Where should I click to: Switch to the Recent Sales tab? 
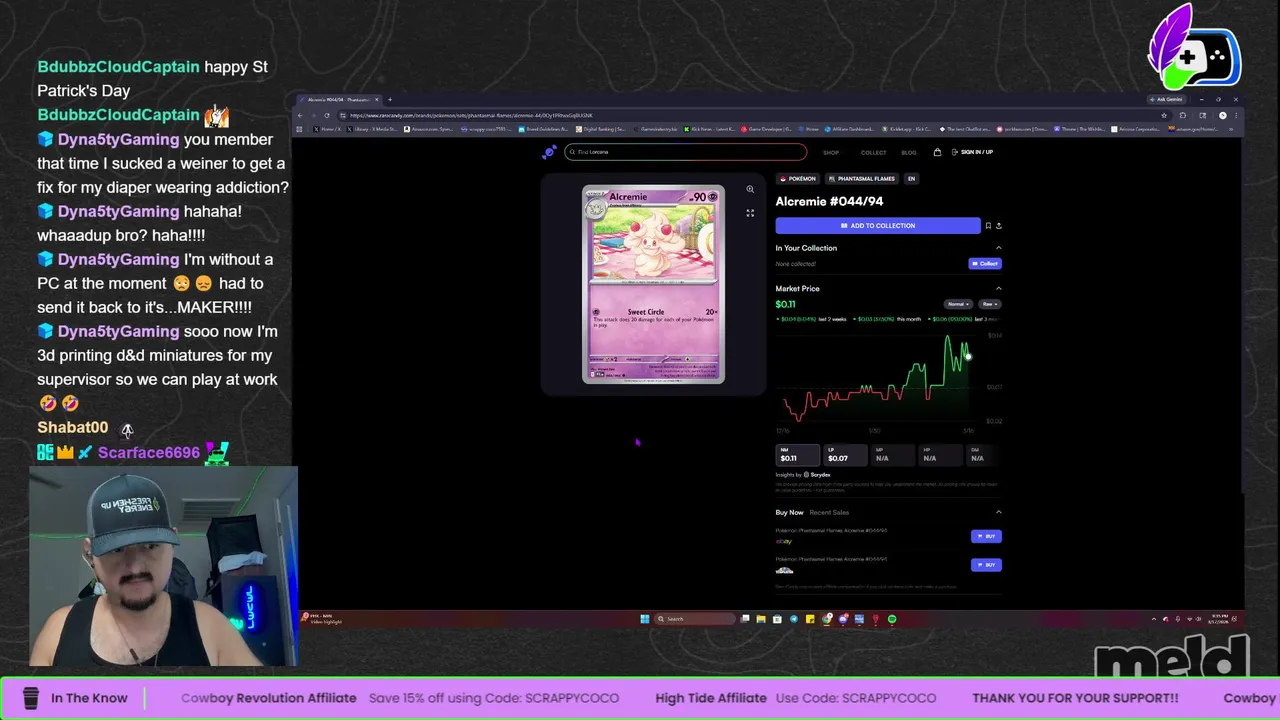click(x=829, y=513)
